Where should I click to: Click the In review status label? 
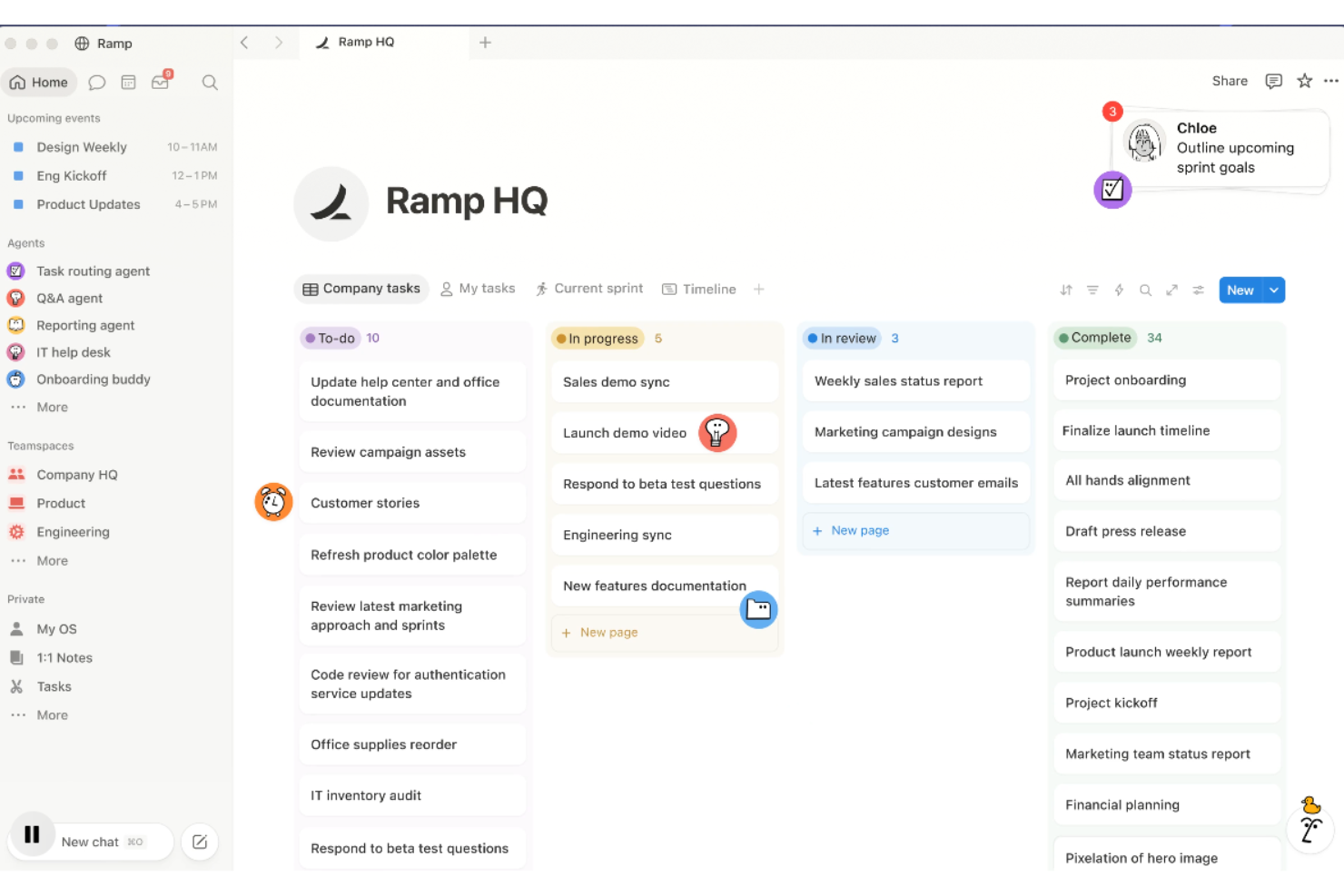(843, 339)
